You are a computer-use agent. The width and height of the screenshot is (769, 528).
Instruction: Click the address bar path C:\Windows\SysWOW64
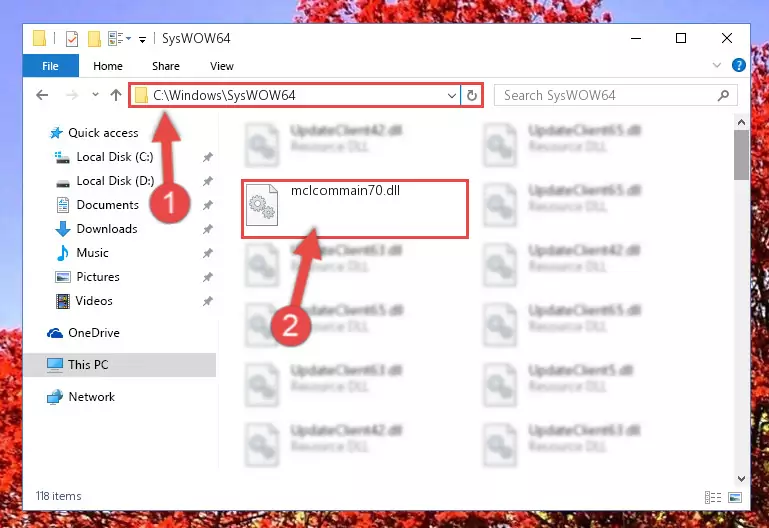[x=224, y=95]
